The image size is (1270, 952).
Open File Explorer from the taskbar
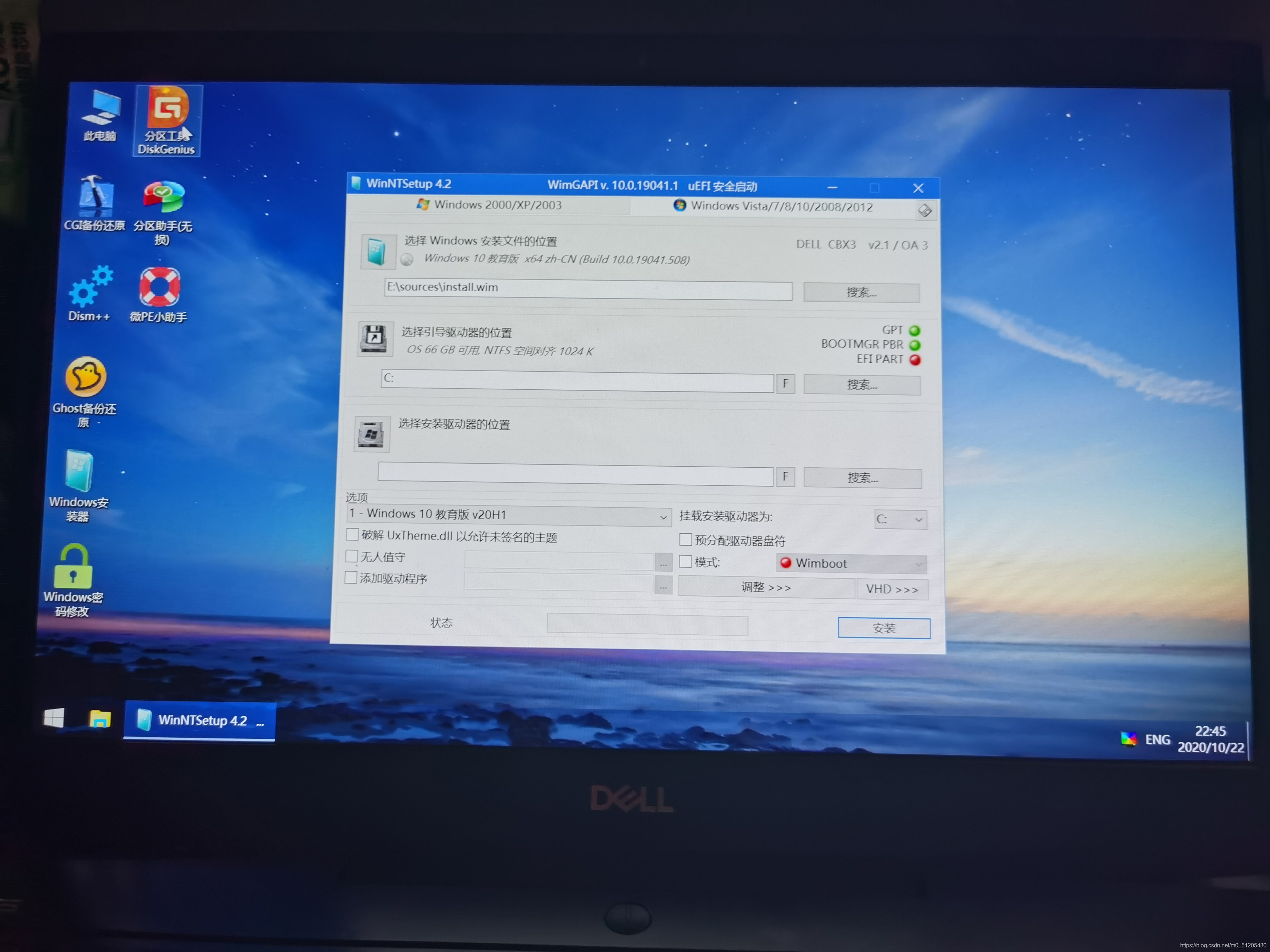[x=100, y=719]
